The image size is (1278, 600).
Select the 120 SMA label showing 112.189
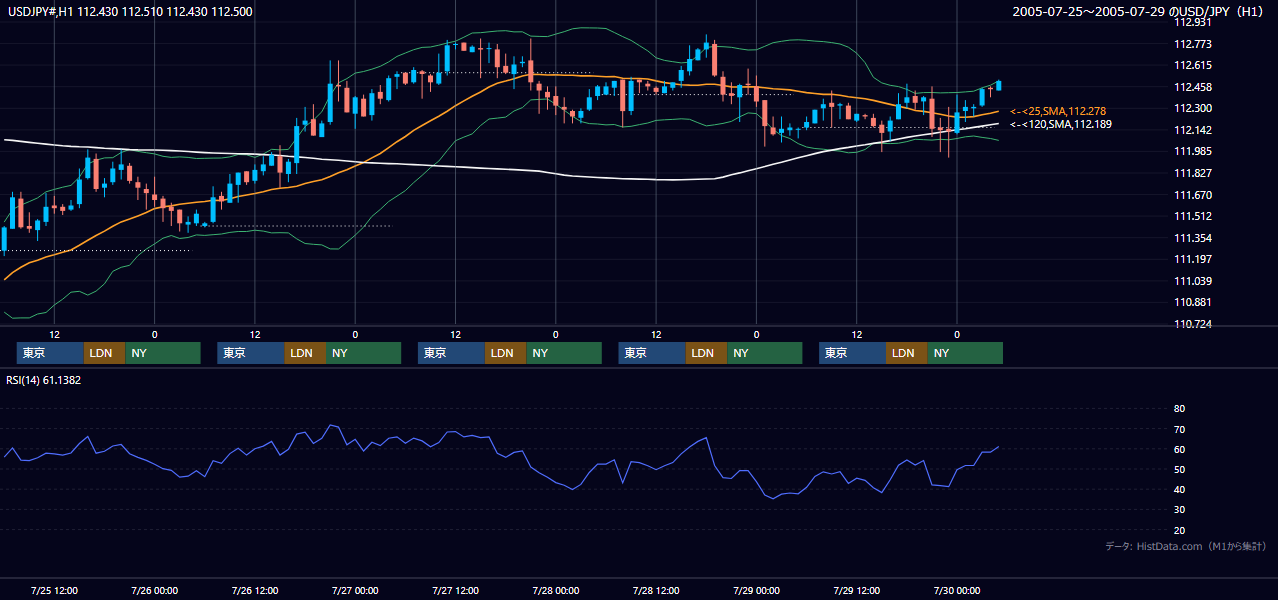click(1060, 125)
